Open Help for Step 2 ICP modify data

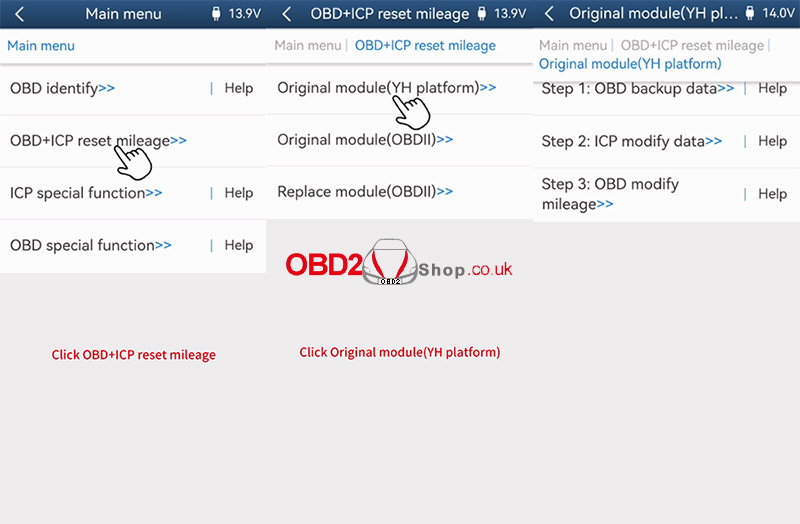(772, 141)
